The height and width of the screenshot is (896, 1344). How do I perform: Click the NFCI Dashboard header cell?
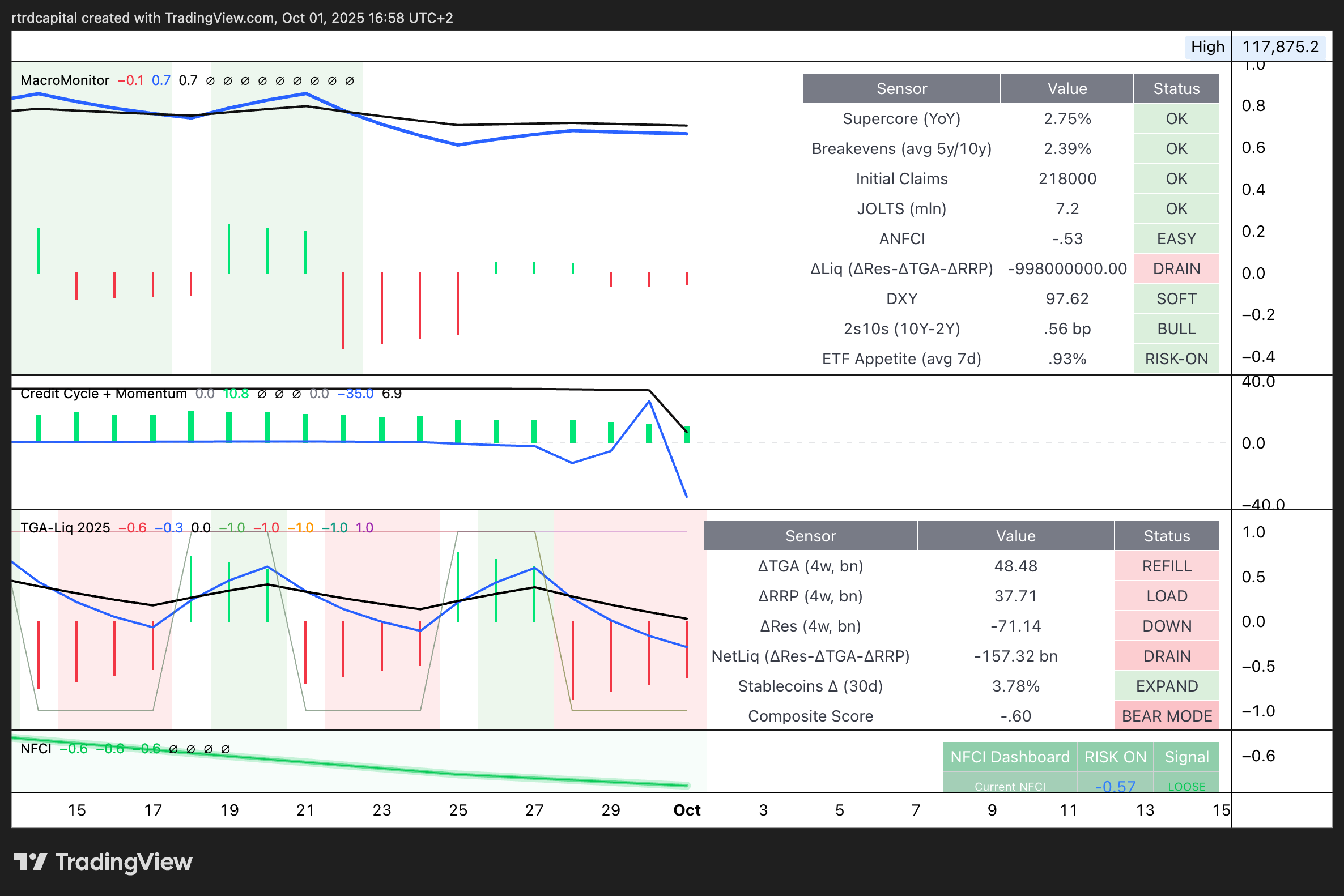coord(1009,757)
